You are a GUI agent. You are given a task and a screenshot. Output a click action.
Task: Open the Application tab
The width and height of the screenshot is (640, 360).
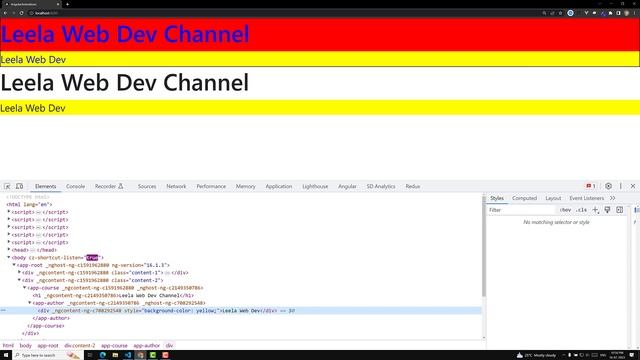(279, 186)
